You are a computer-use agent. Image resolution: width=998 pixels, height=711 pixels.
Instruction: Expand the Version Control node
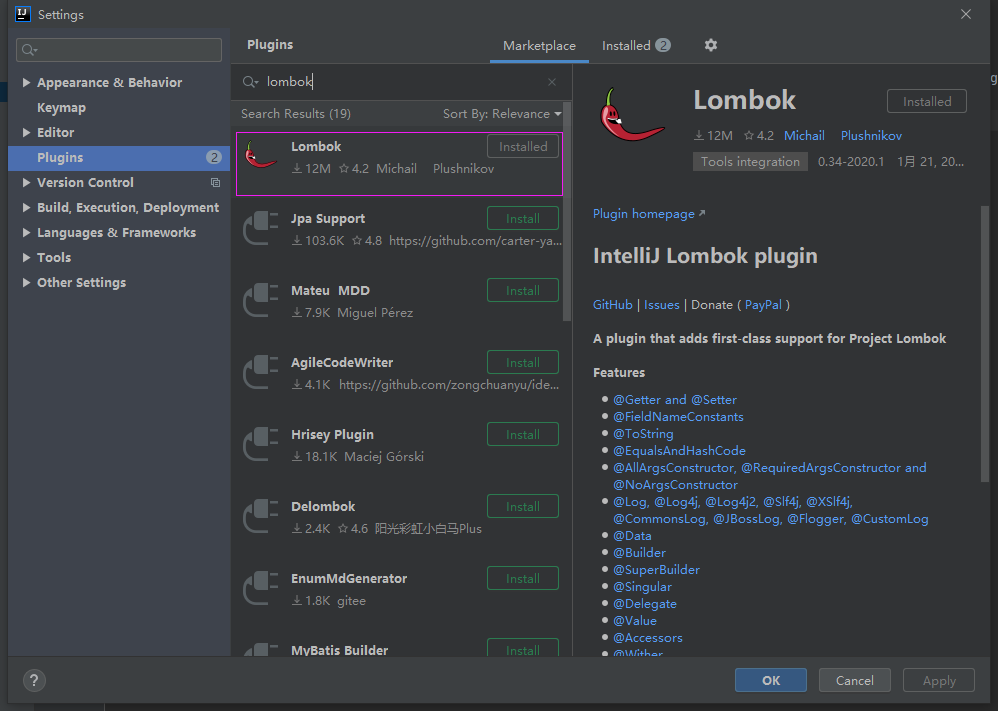point(26,183)
